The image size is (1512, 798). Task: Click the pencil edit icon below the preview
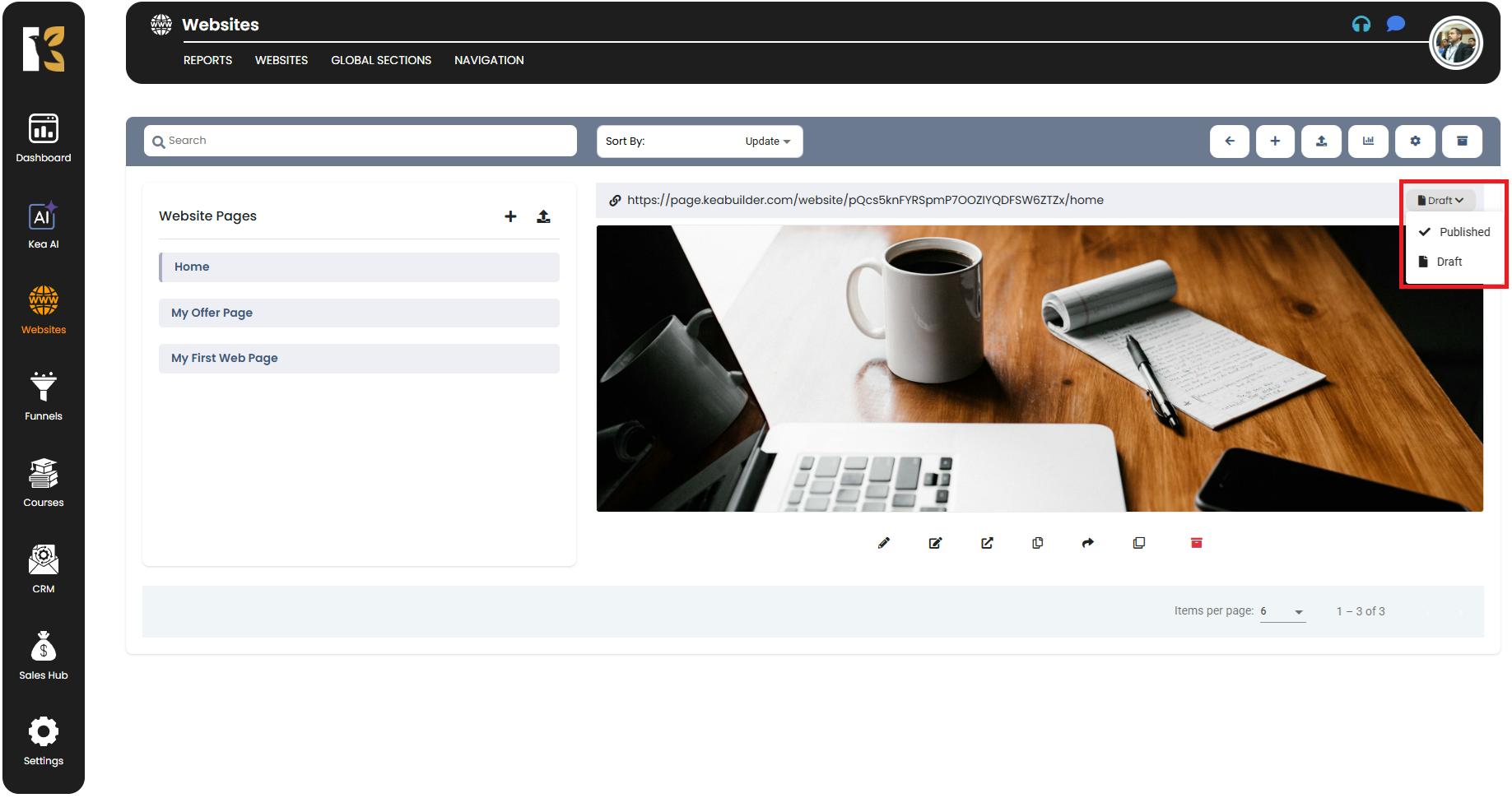click(x=883, y=543)
